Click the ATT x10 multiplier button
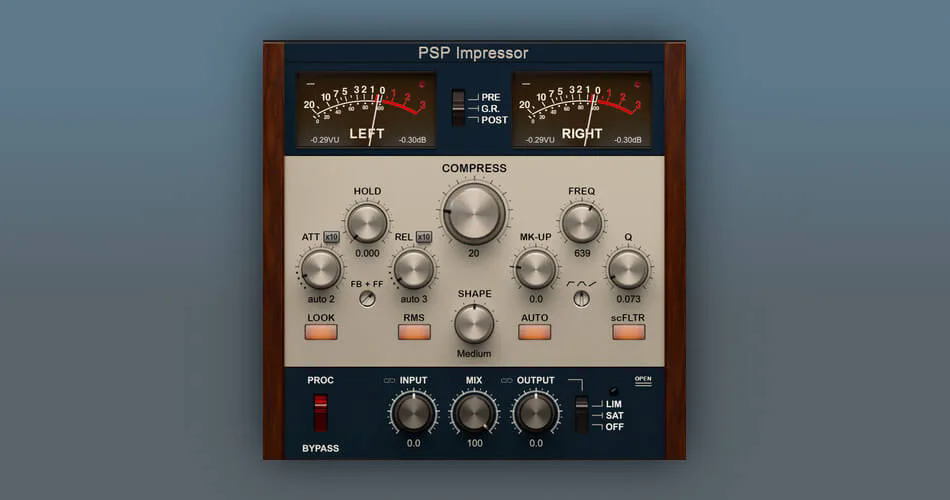Image resolution: width=950 pixels, height=500 pixels. tap(331, 237)
